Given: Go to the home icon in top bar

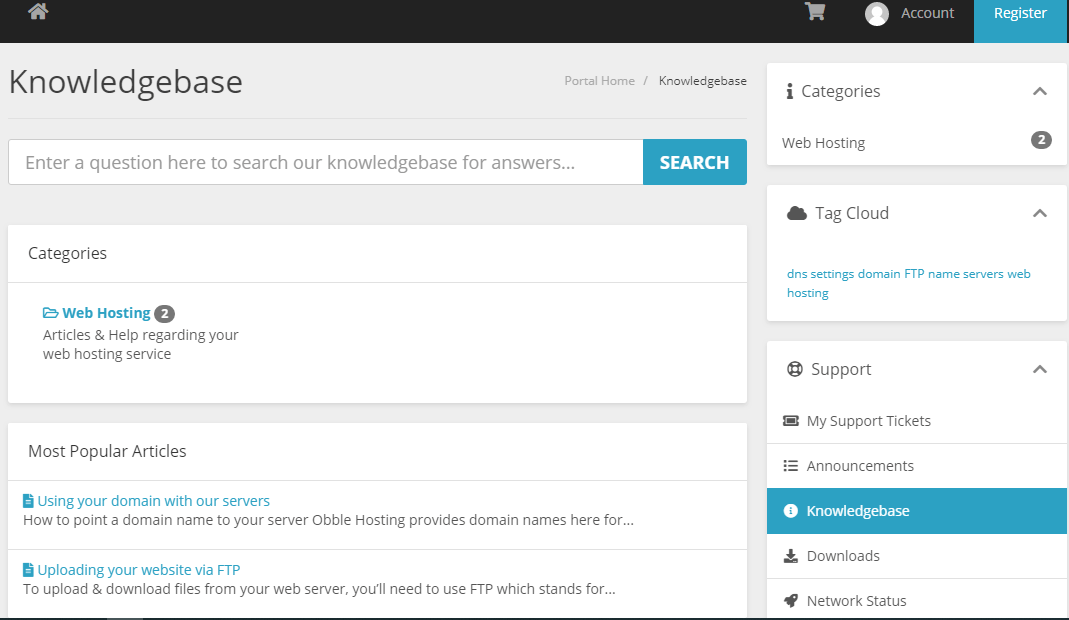Looking at the screenshot, I should [38, 12].
